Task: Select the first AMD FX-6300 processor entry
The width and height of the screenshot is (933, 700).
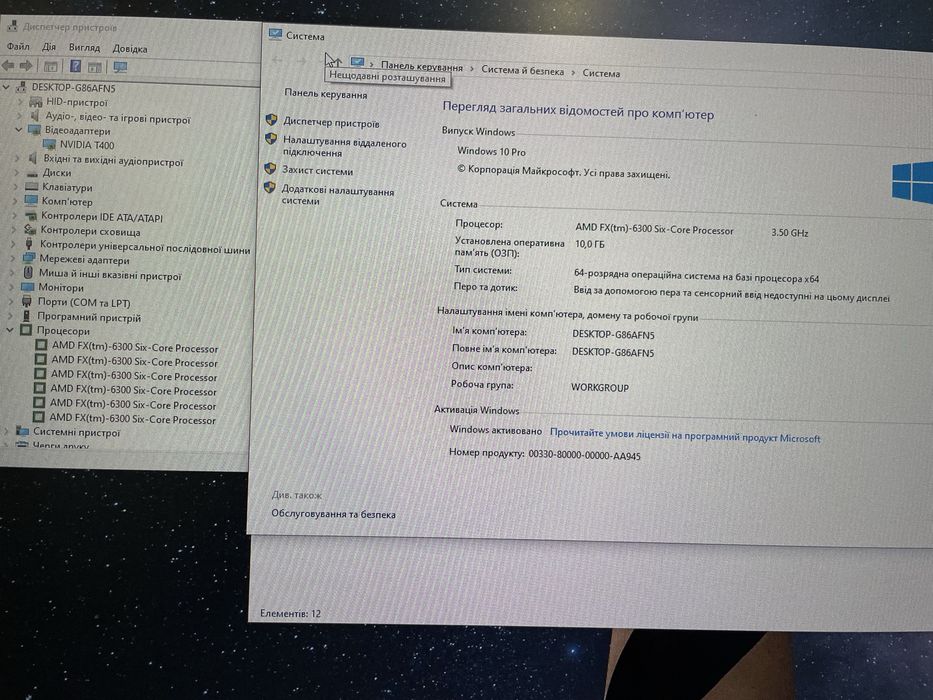Action: pyautogui.click(x=134, y=348)
